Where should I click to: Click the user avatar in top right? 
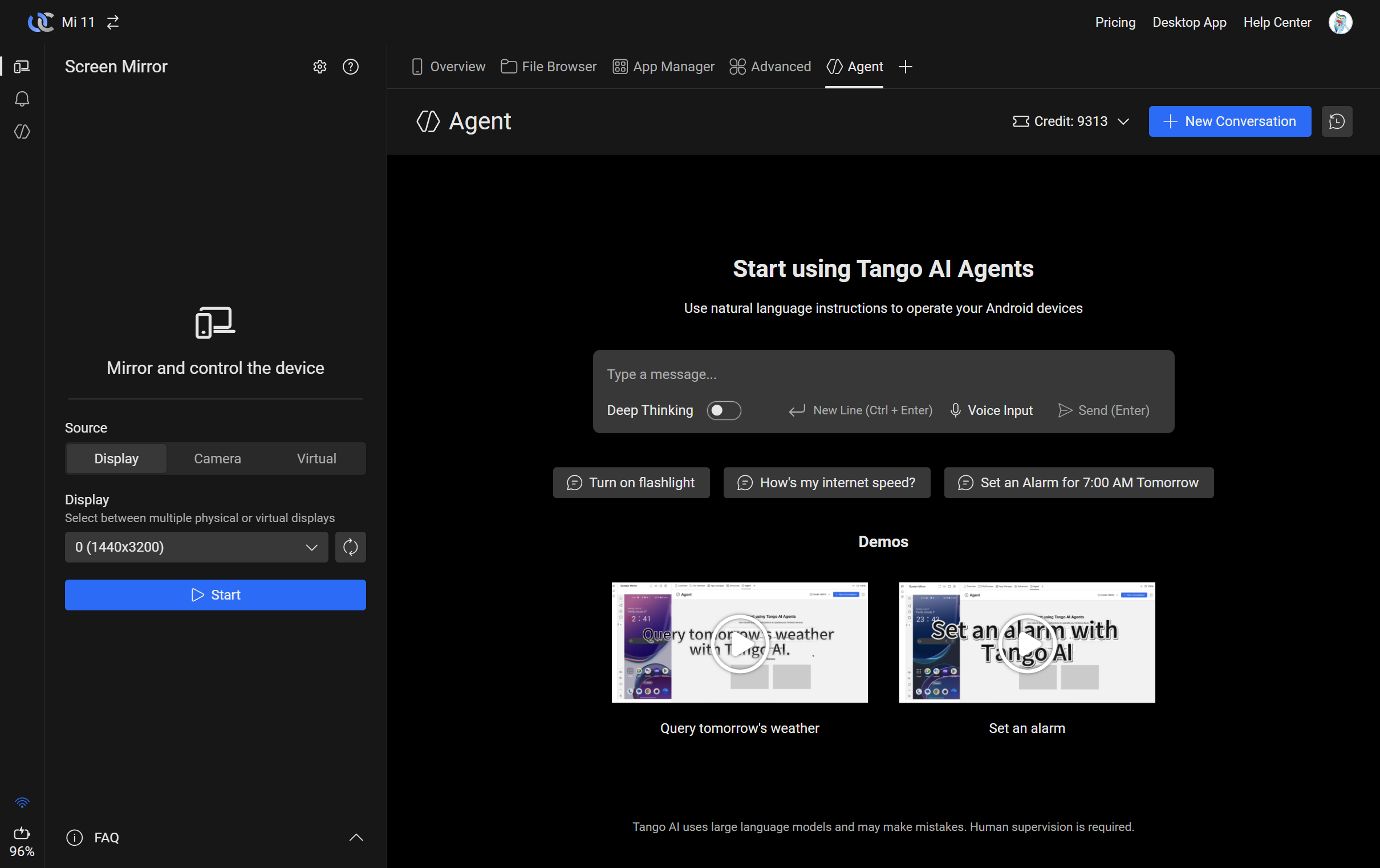(x=1340, y=22)
